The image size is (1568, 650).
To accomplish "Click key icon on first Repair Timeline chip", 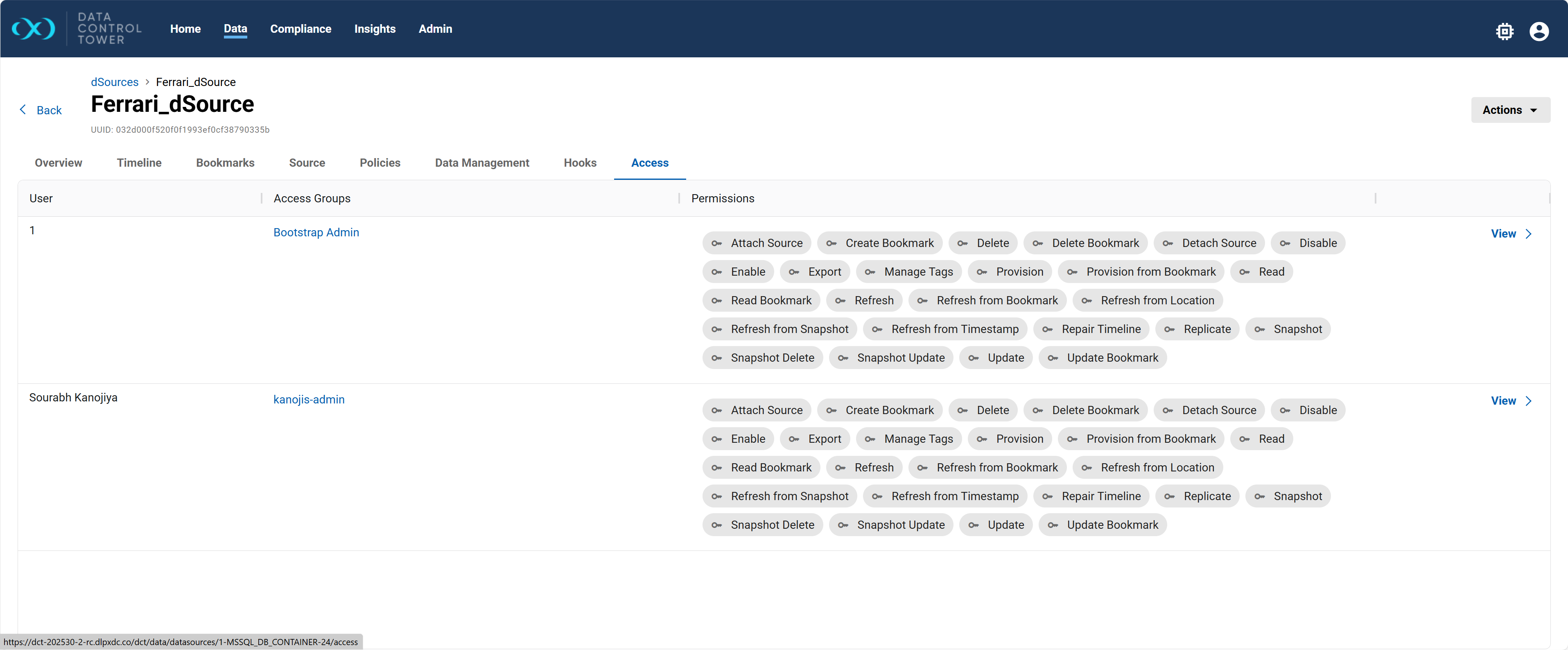I will (1047, 330).
